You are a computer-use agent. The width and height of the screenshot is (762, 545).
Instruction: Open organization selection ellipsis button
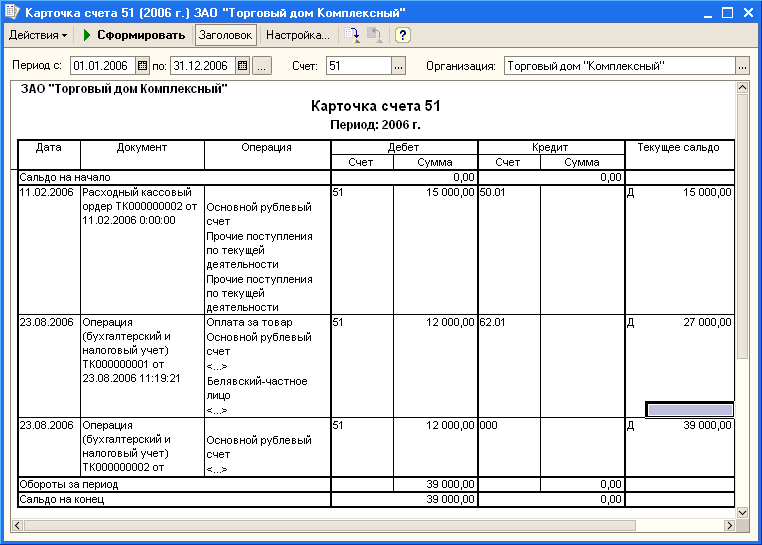pyautogui.click(x=742, y=66)
